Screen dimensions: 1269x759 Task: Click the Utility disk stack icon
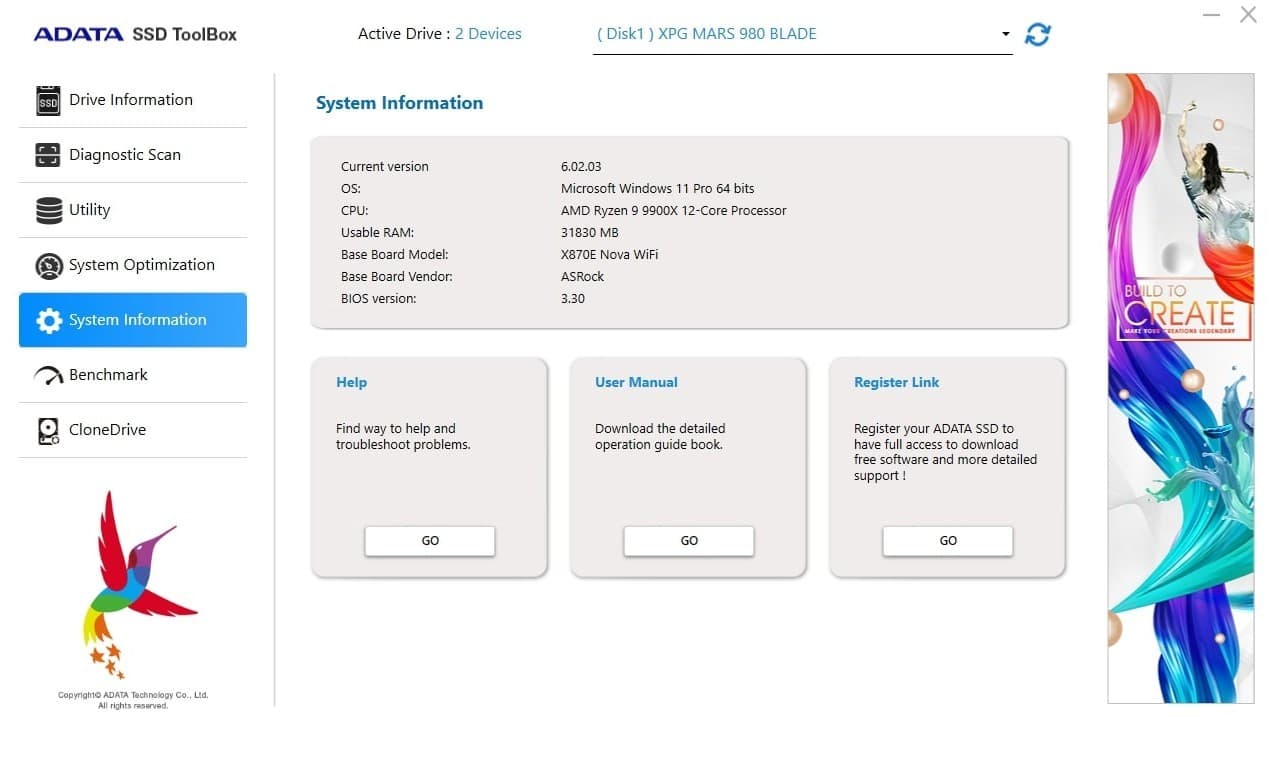[x=48, y=210]
